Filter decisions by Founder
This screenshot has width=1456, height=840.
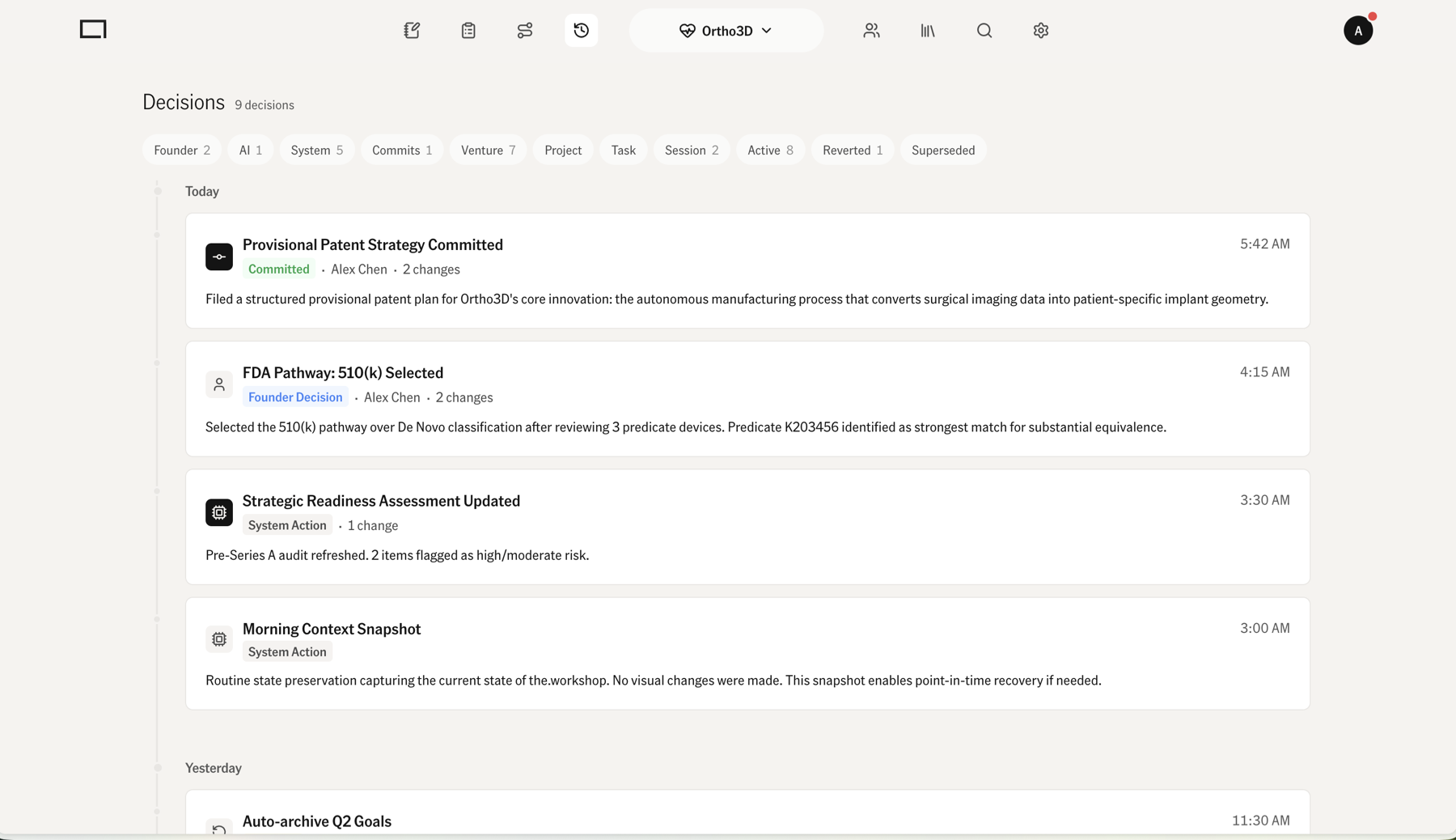[182, 150]
